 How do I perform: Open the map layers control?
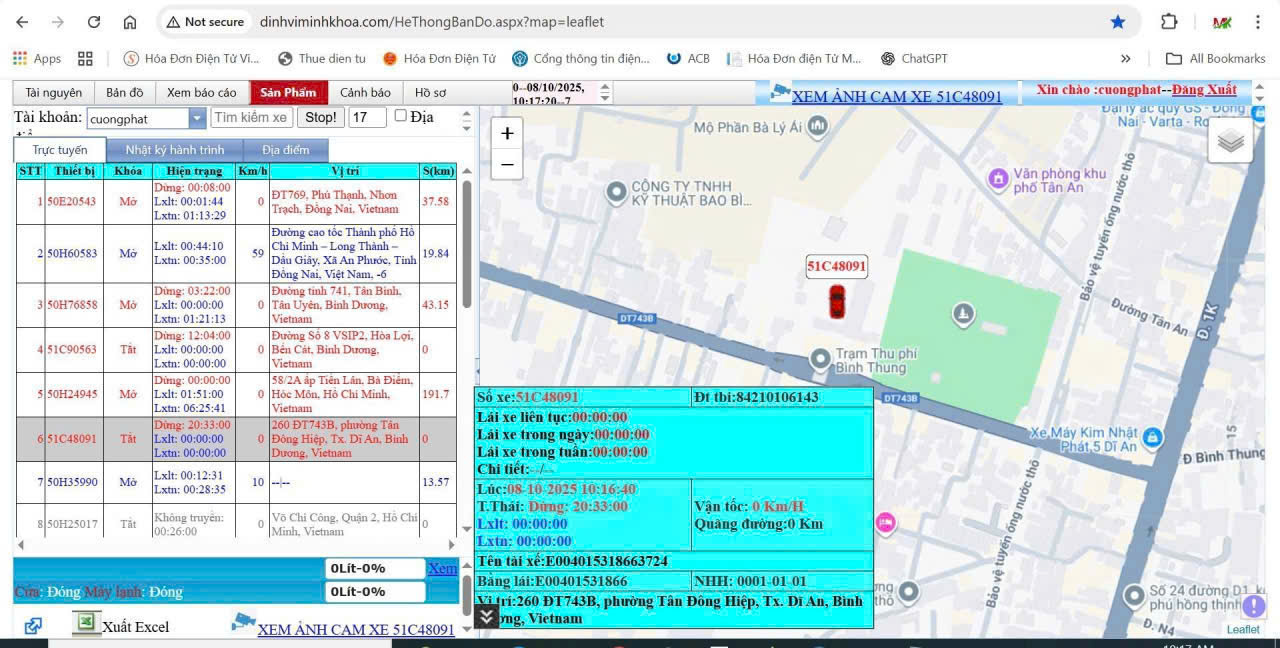(1230, 141)
